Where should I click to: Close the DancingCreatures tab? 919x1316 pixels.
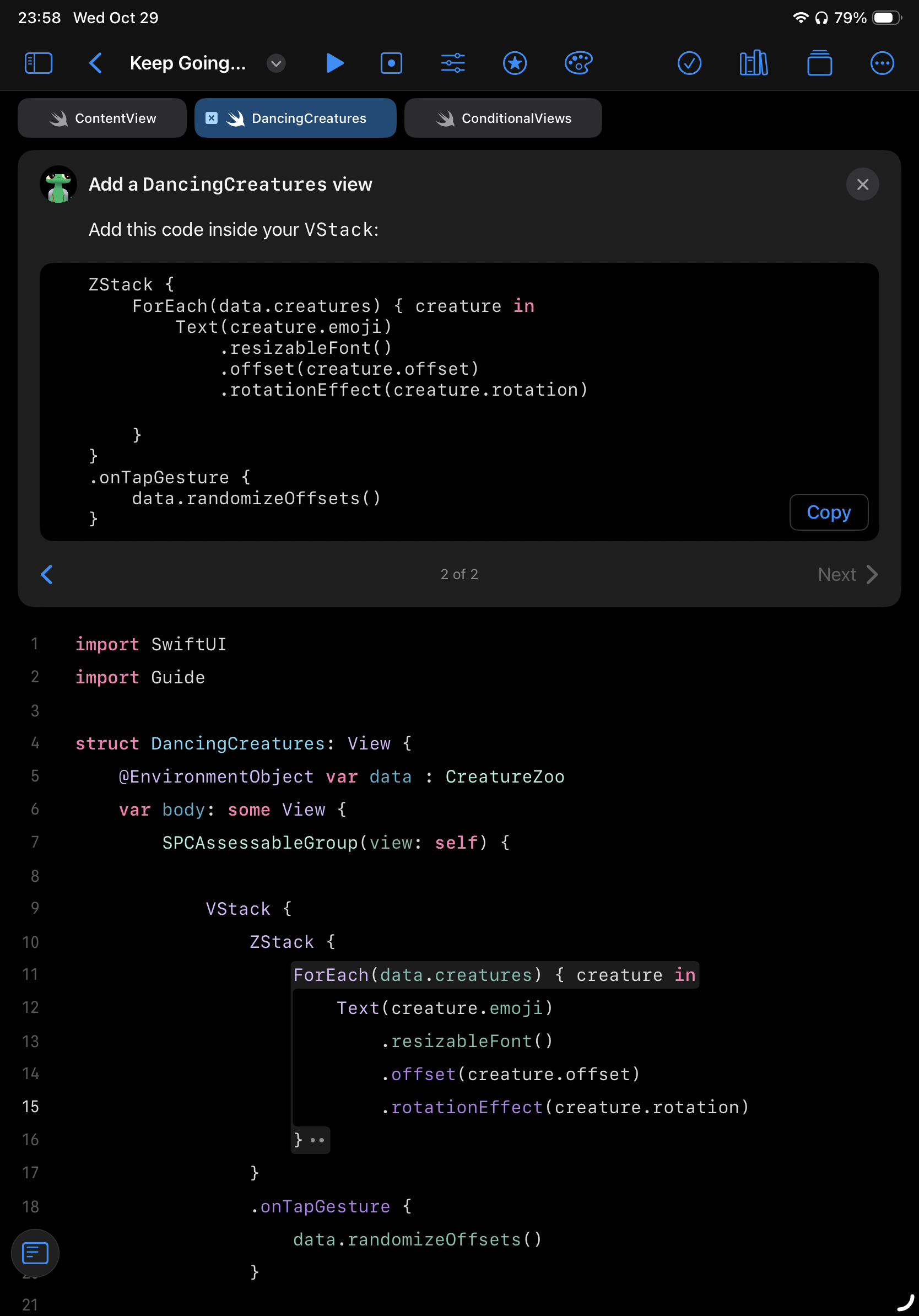[212, 118]
